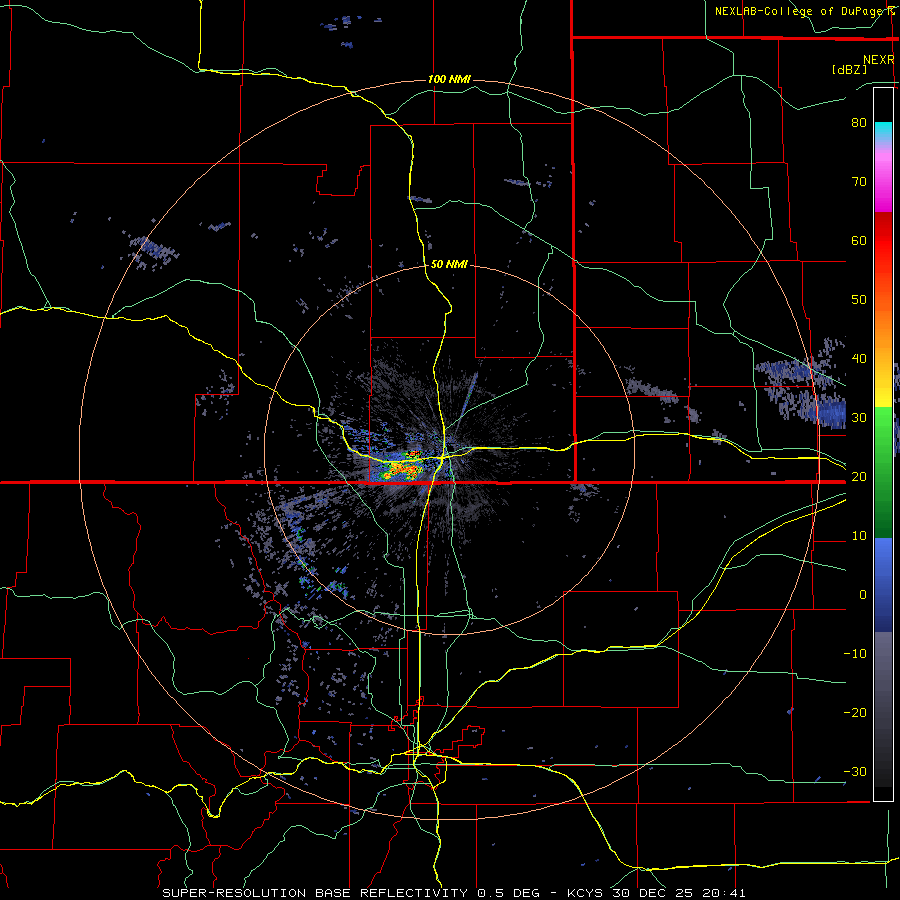This screenshot has height=900, width=900.
Task: Click the -30 value on dBZ scale
Action: tap(855, 772)
